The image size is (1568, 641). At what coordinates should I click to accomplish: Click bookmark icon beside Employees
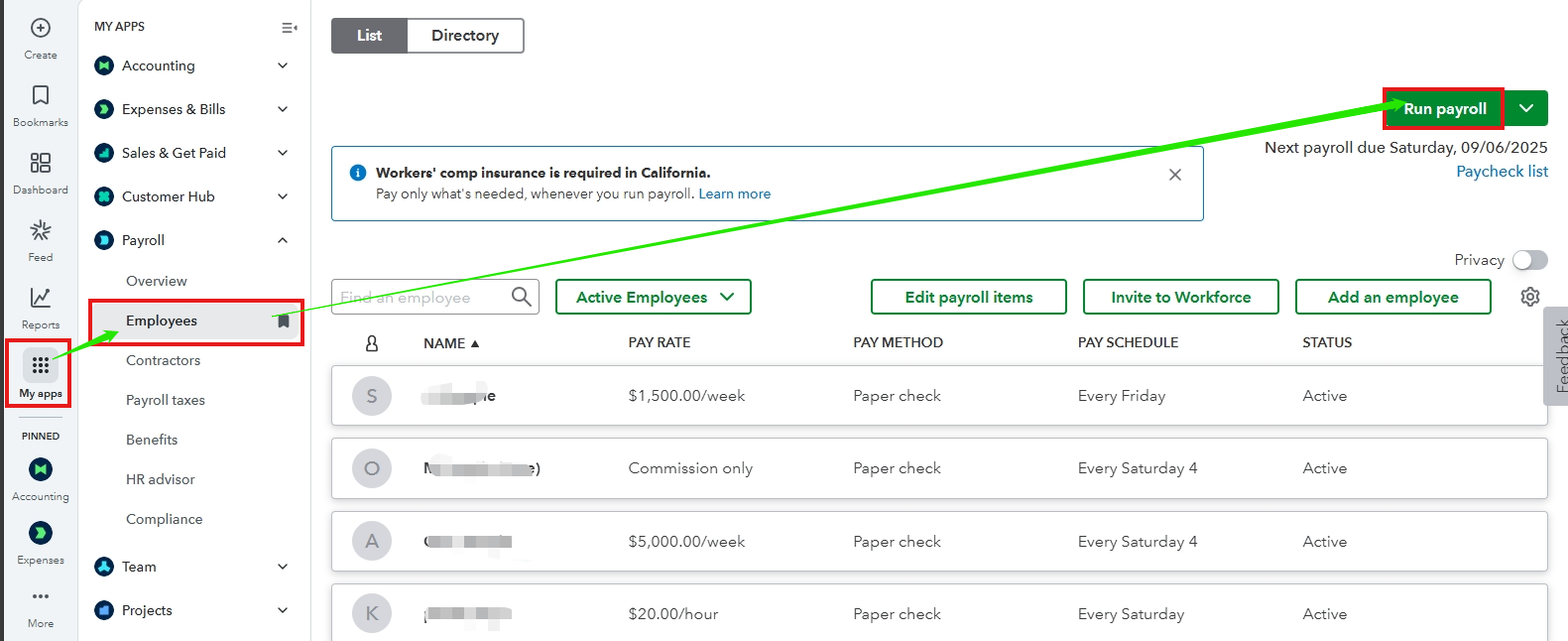(x=284, y=321)
